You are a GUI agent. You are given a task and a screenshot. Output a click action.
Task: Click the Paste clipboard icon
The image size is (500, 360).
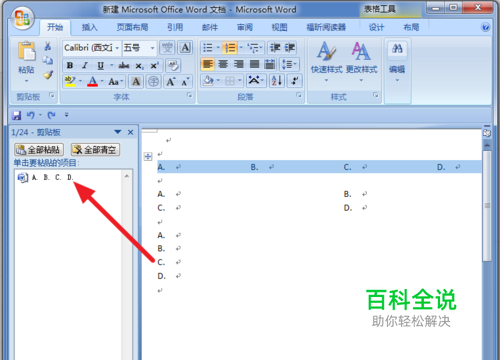click(x=26, y=52)
